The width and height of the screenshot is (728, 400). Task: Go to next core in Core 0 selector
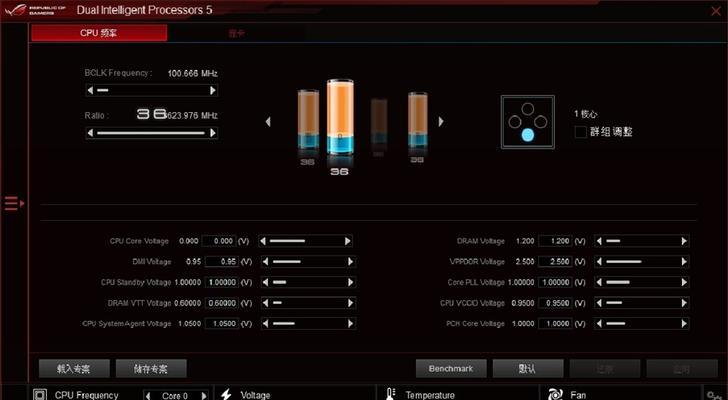(203, 395)
